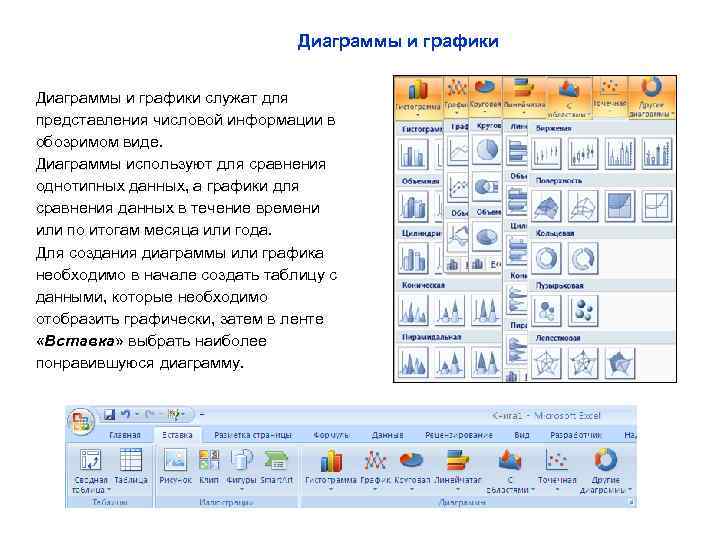720x540 pixels.
Task: Open Гистограмма dropdown in the bottom Excel ribbon
Action: (x=331, y=468)
